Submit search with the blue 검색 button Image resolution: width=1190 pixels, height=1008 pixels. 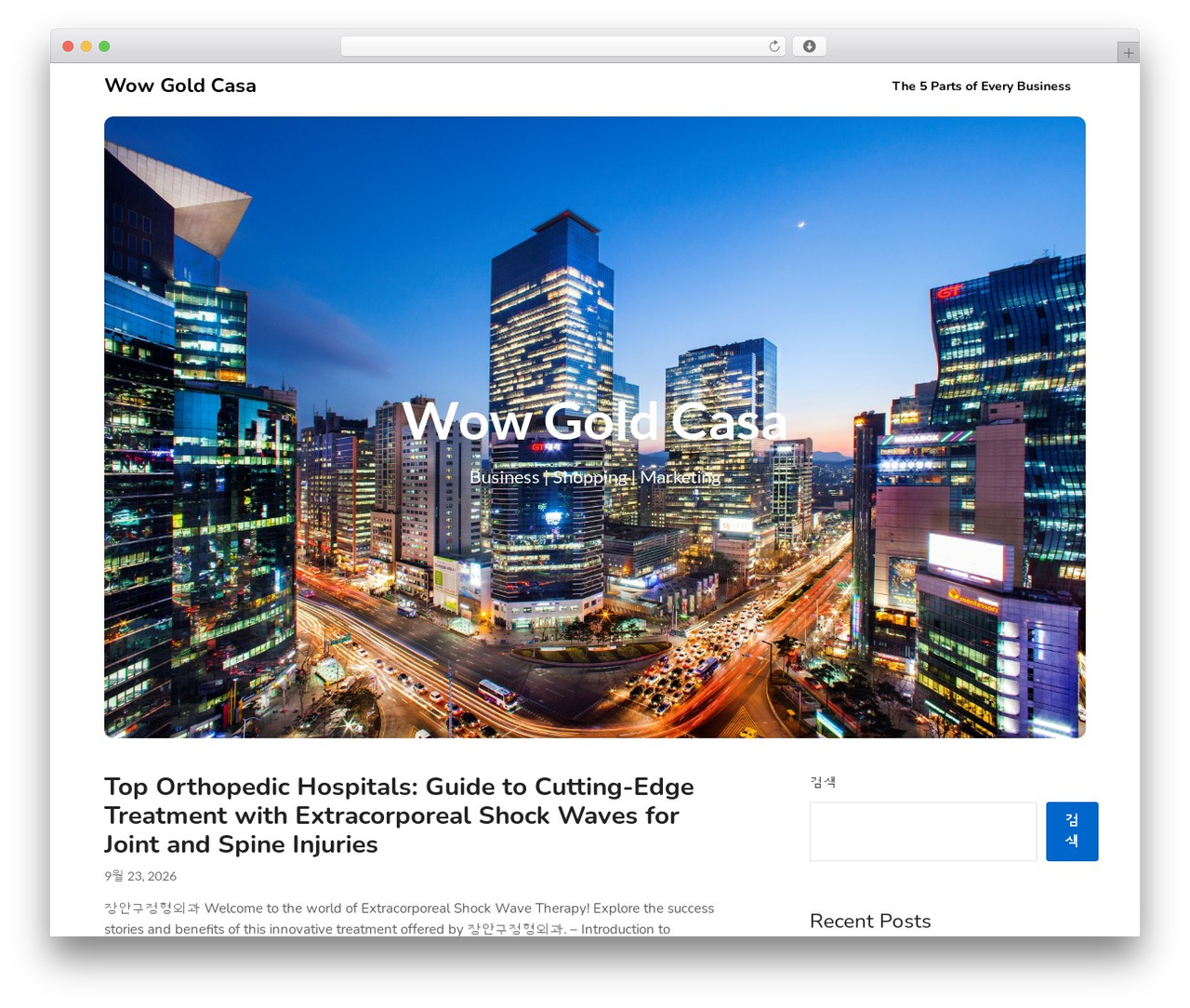[1072, 831]
